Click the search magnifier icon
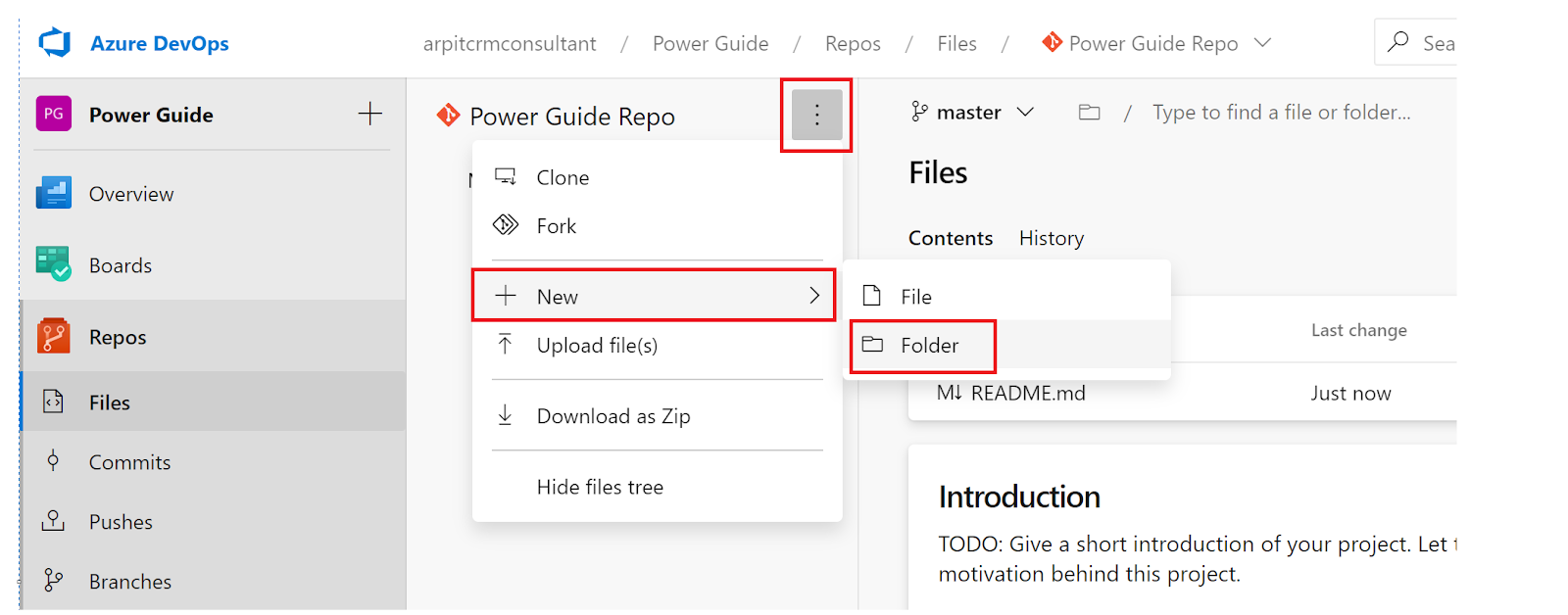 click(x=1398, y=42)
